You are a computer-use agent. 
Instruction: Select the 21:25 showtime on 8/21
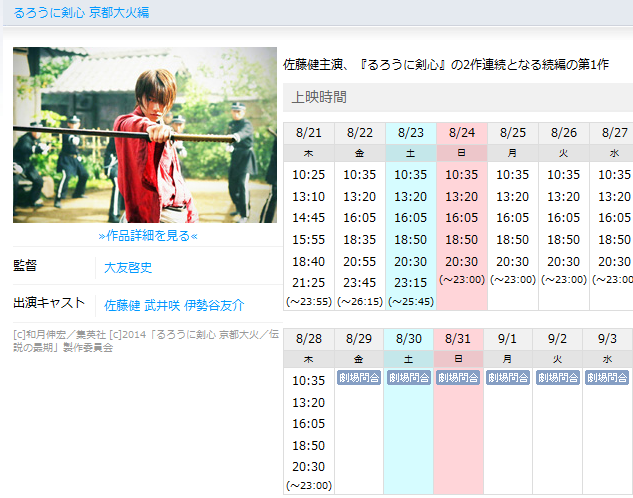[x=308, y=283]
